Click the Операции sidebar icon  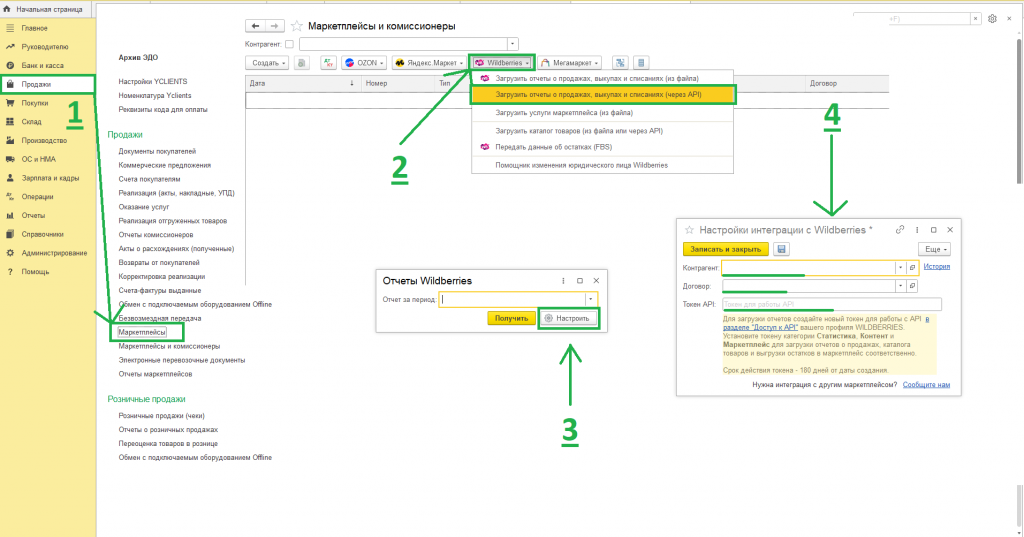[10, 197]
